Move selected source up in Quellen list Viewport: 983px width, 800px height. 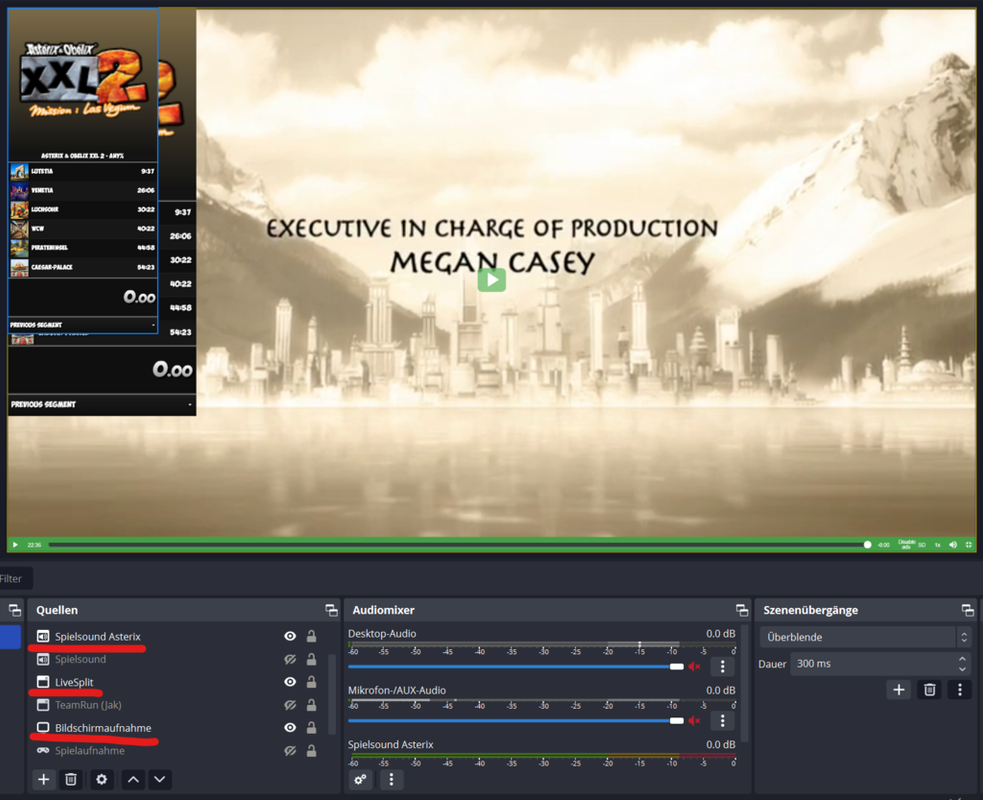tap(134, 779)
